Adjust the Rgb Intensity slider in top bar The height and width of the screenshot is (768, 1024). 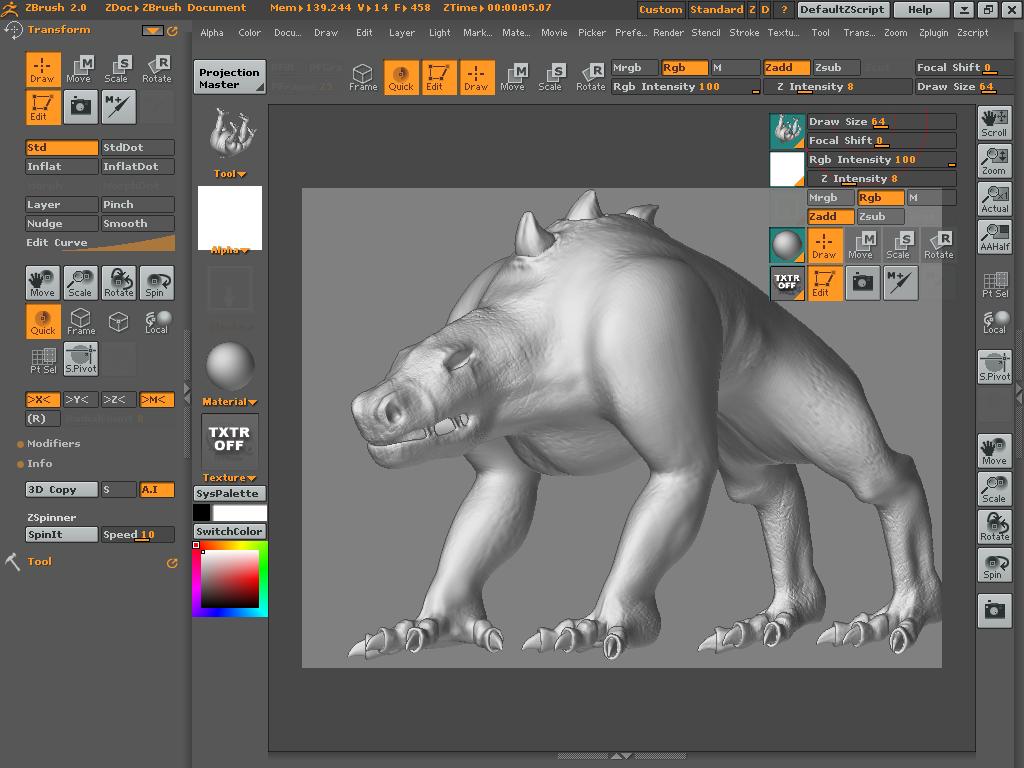[x=685, y=87]
